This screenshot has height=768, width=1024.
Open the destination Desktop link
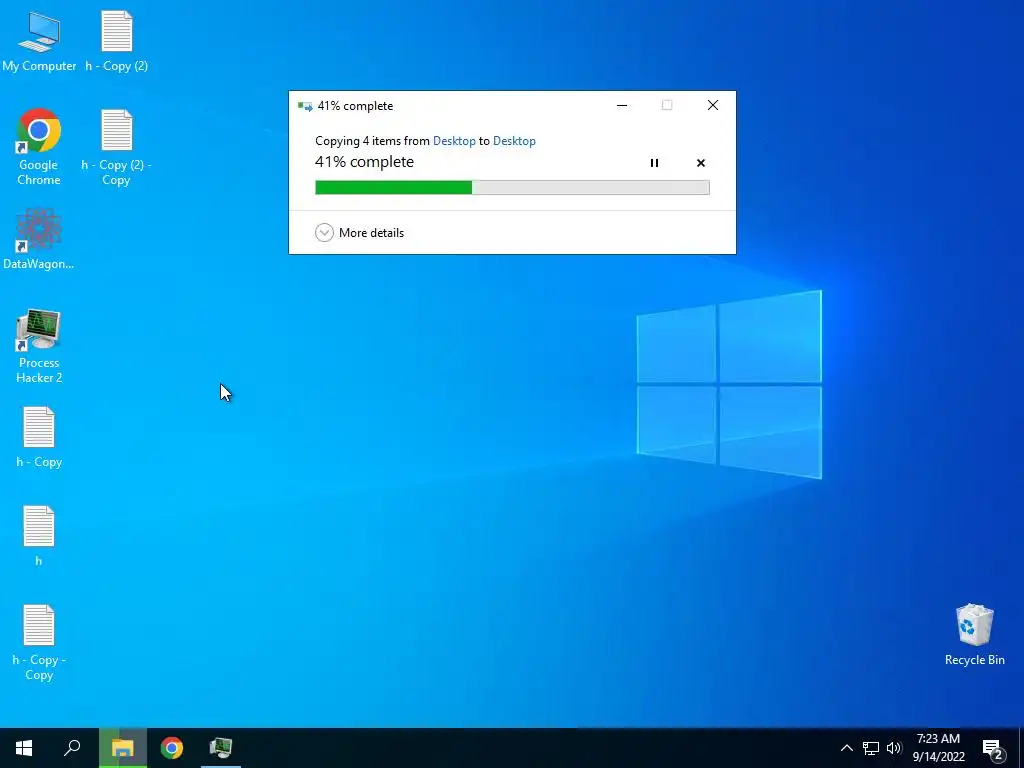pyautogui.click(x=514, y=140)
